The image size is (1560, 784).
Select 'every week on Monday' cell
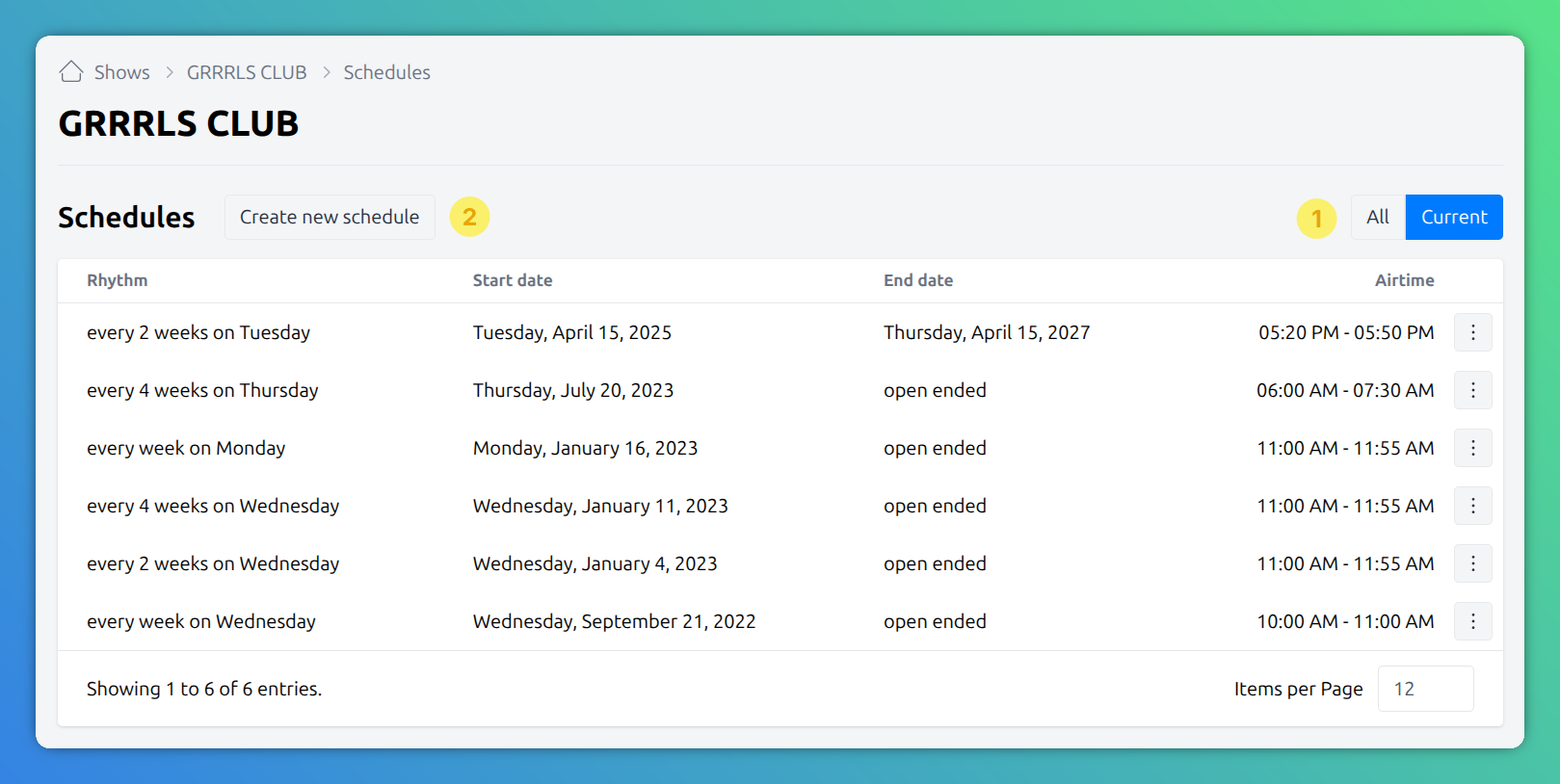186,448
